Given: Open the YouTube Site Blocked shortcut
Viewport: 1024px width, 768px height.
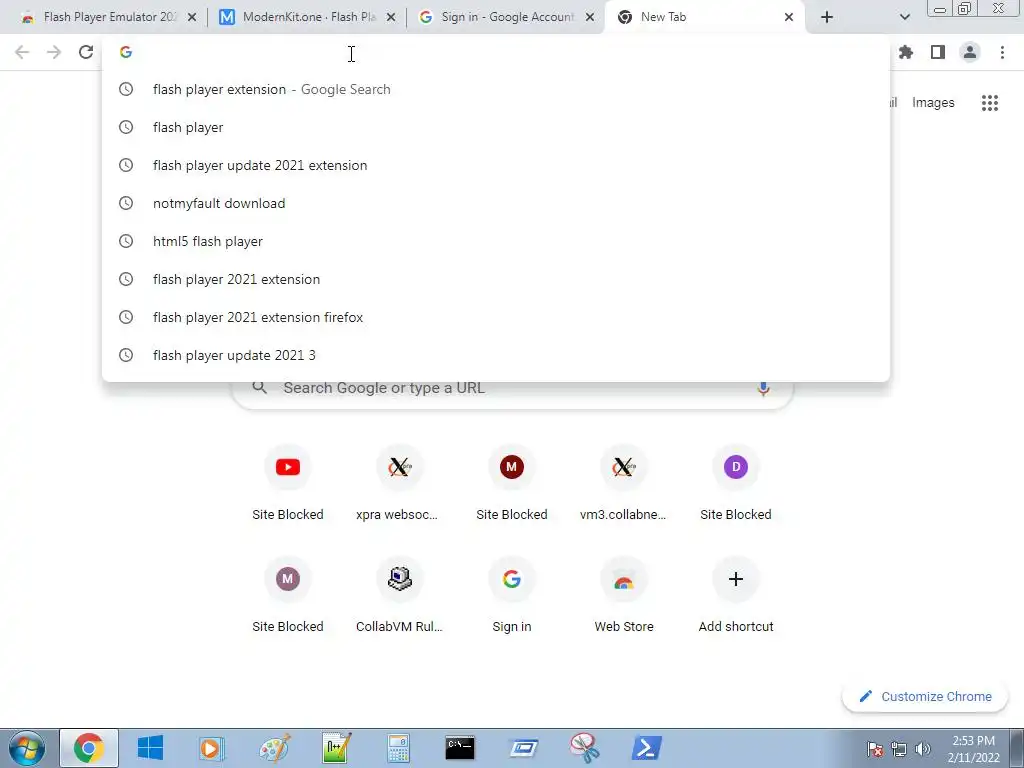Looking at the screenshot, I should tap(287, 483).
